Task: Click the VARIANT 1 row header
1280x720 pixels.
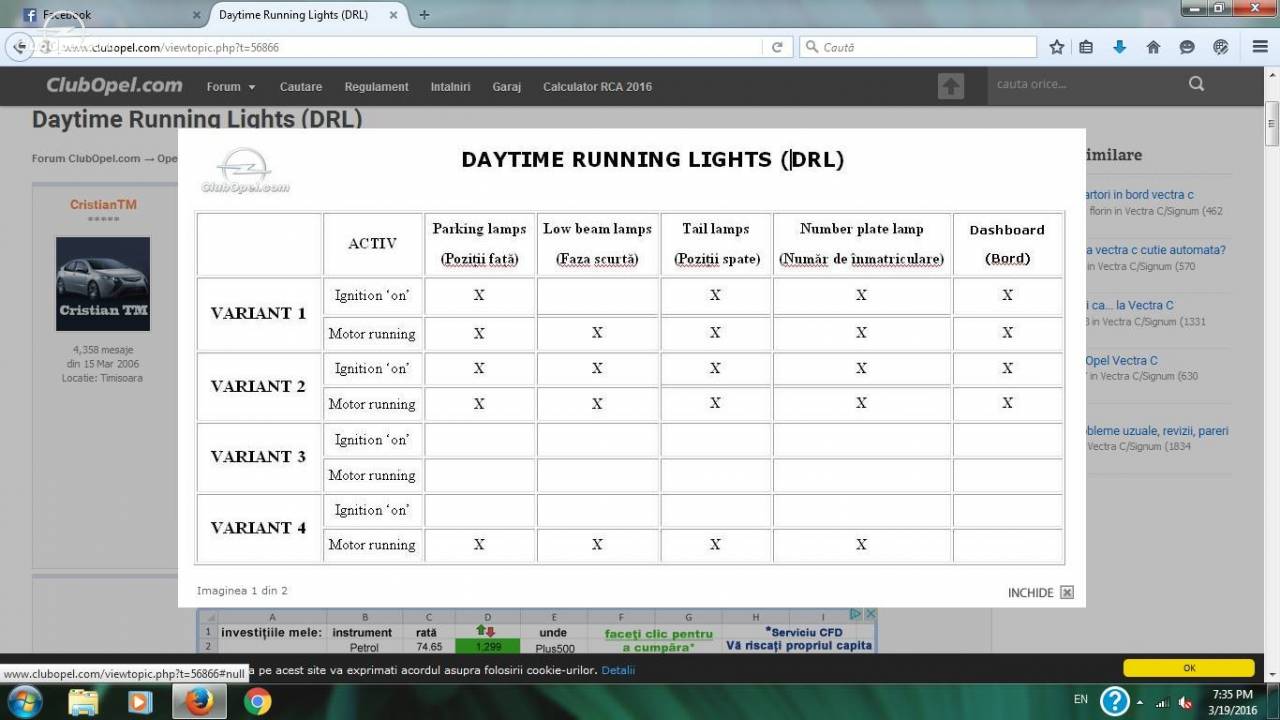Action: (x=259, y=313)
